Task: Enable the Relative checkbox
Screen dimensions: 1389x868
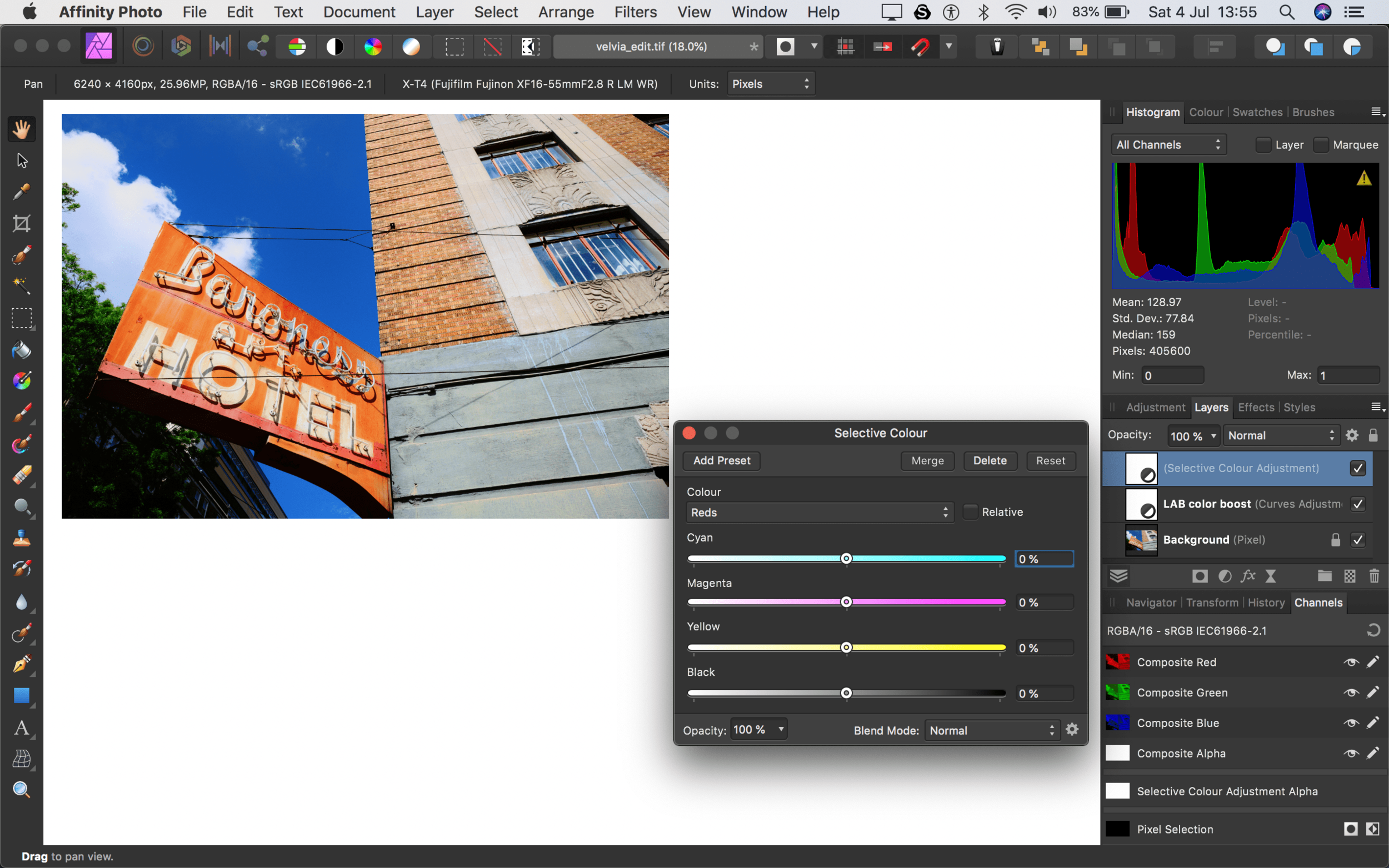Action: tap(971, 511)
